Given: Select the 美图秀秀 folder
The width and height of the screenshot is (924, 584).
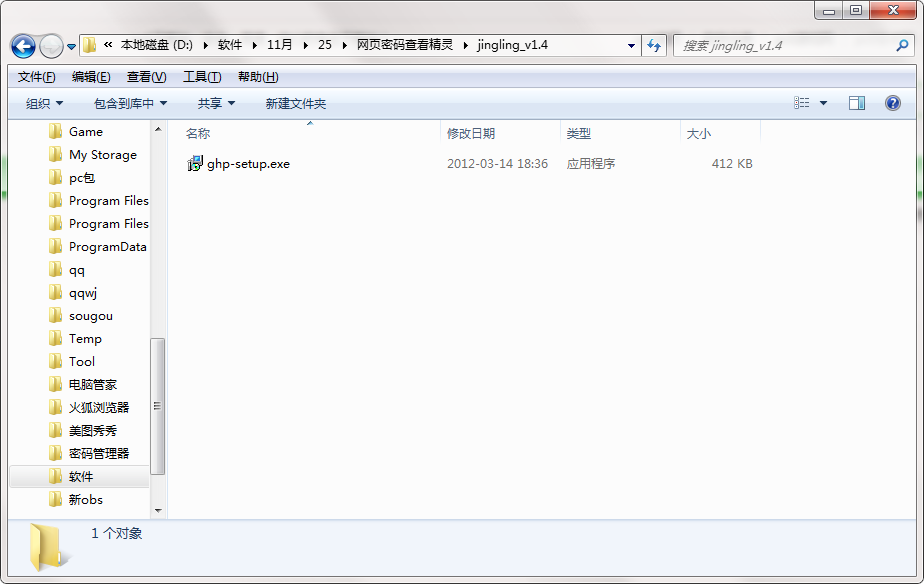Looking at the screenshot, I should coord(93,431).
